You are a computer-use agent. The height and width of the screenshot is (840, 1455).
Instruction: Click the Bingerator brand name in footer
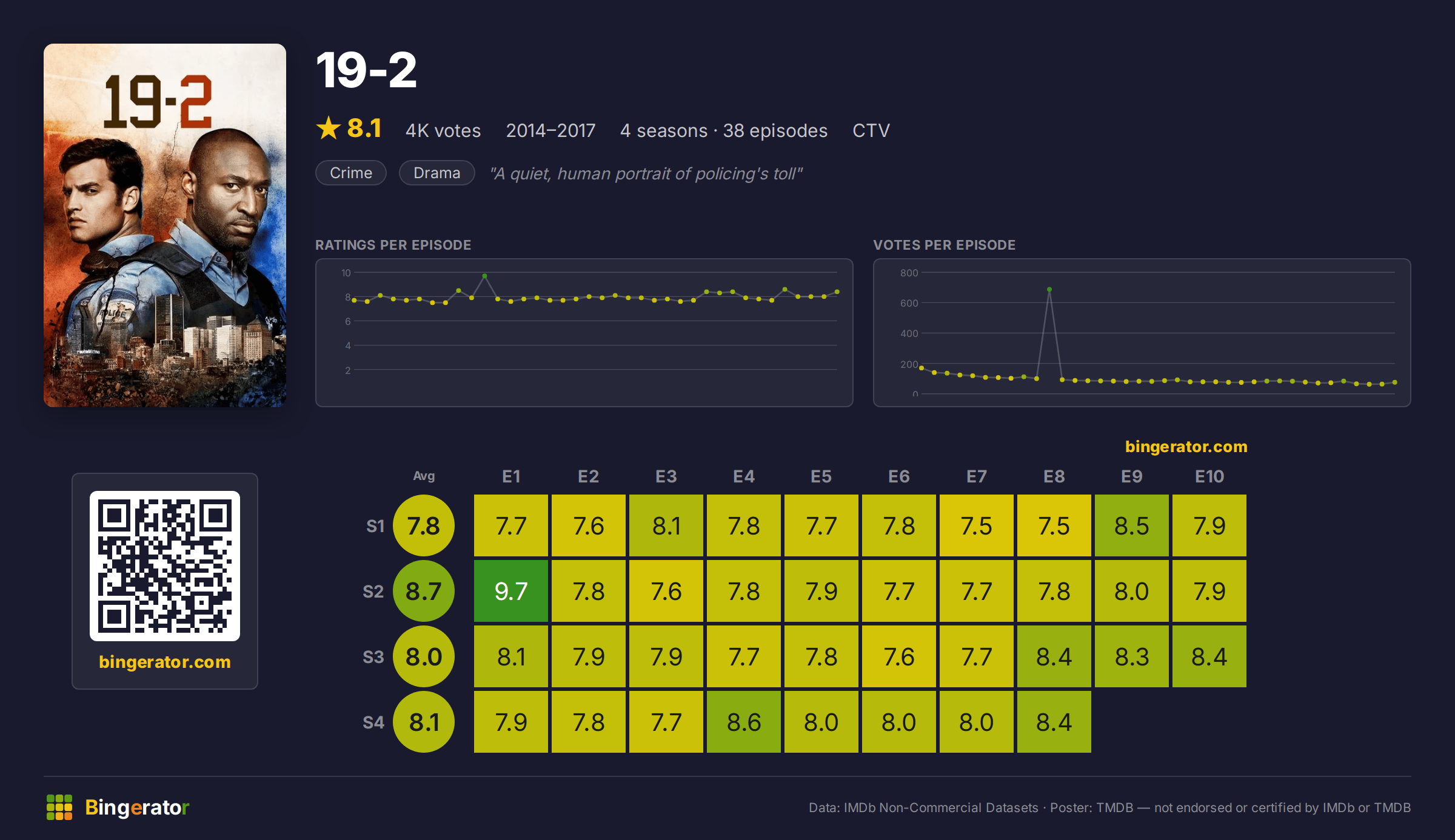[x=137, y=807]
